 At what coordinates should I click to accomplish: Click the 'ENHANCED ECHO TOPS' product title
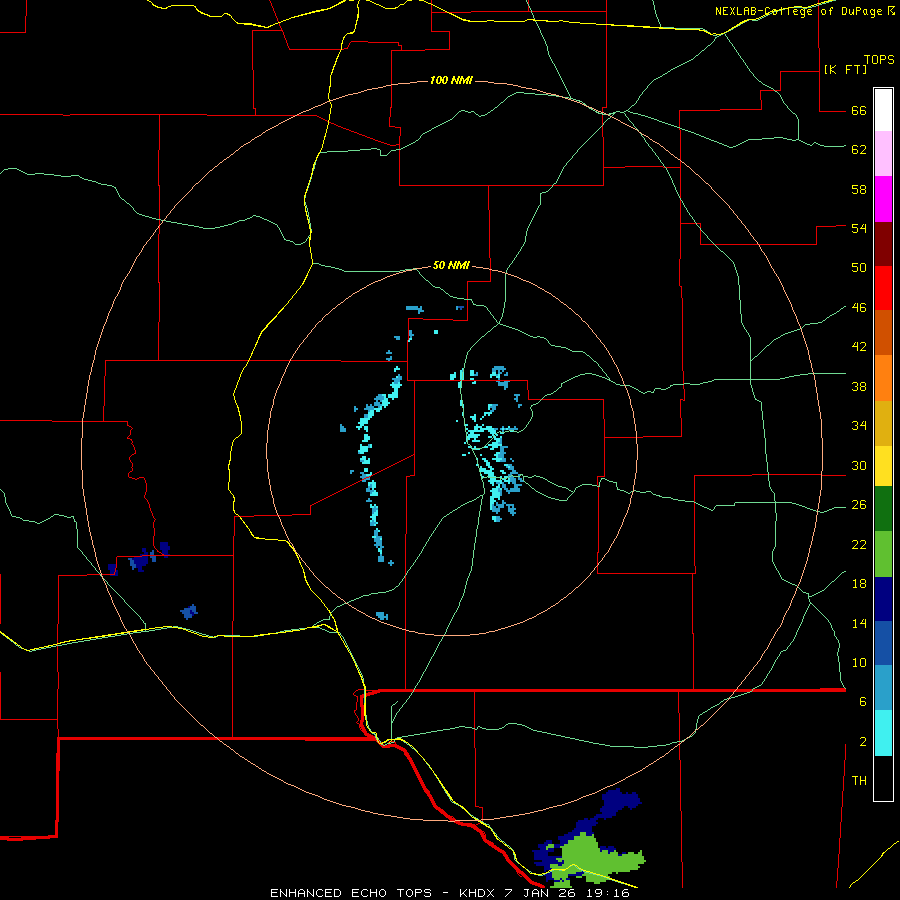[351, 893]
